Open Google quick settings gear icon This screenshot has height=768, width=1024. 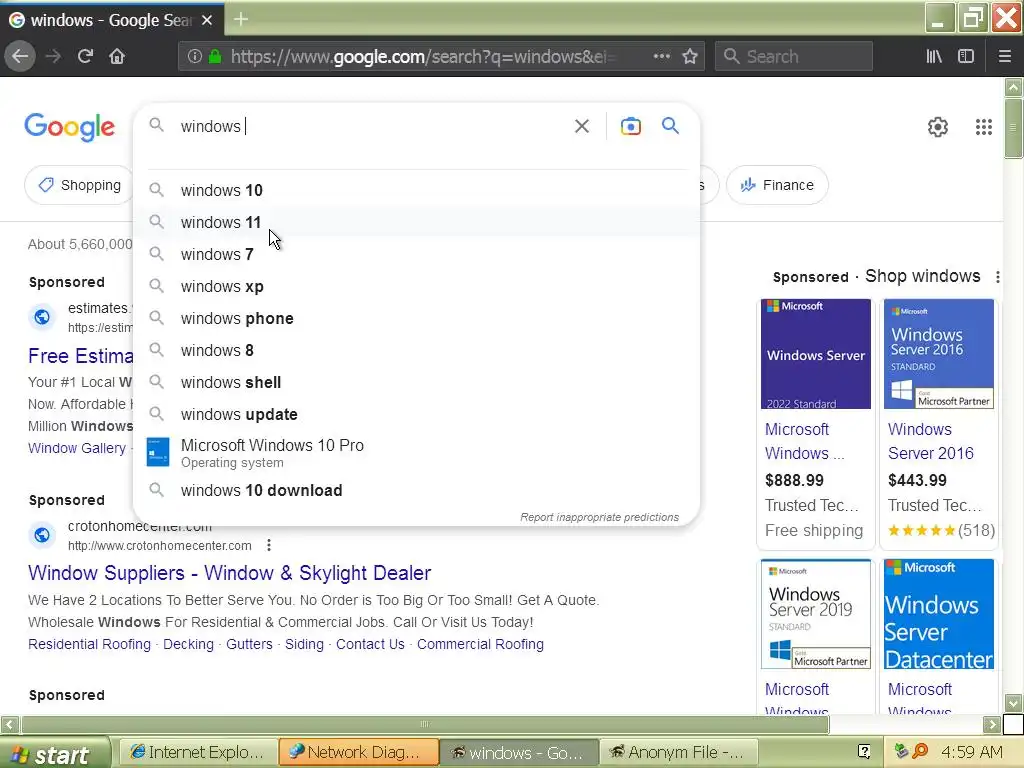[x=938, y=127]
